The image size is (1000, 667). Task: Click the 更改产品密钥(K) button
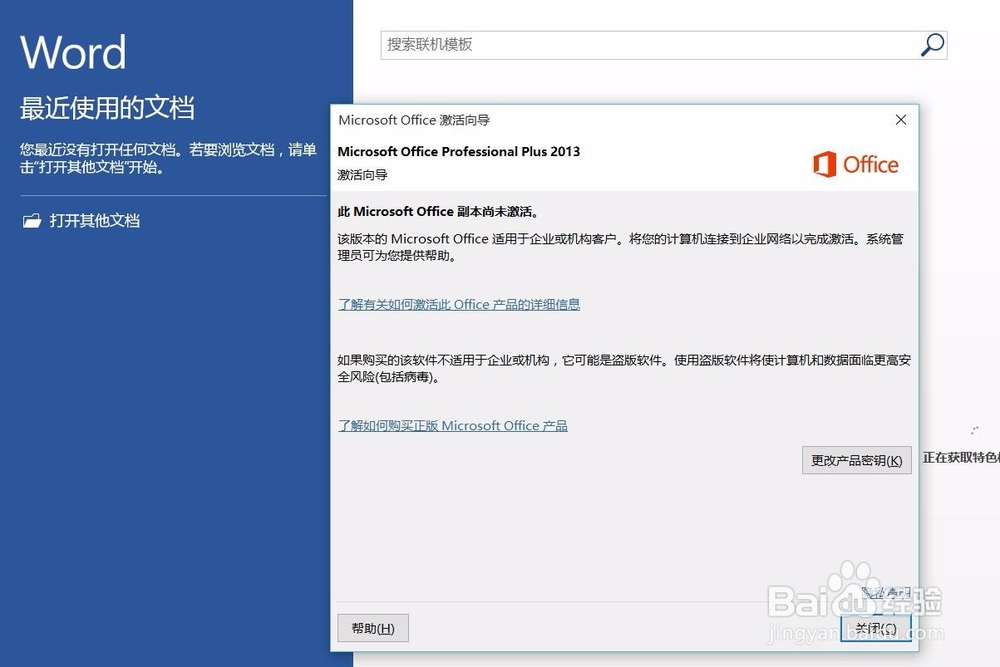pyautogui.click(x=857, y=460)
